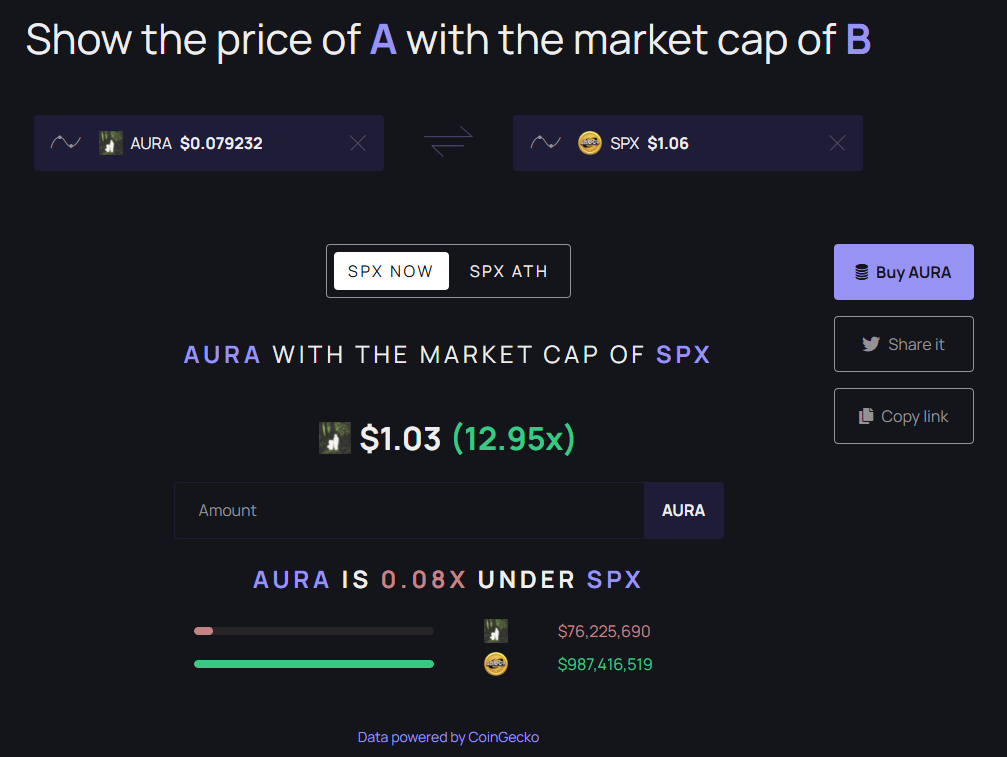Click the AURA market cap progress bar
Screen dimensions: 1007x757
click(314, 631)
